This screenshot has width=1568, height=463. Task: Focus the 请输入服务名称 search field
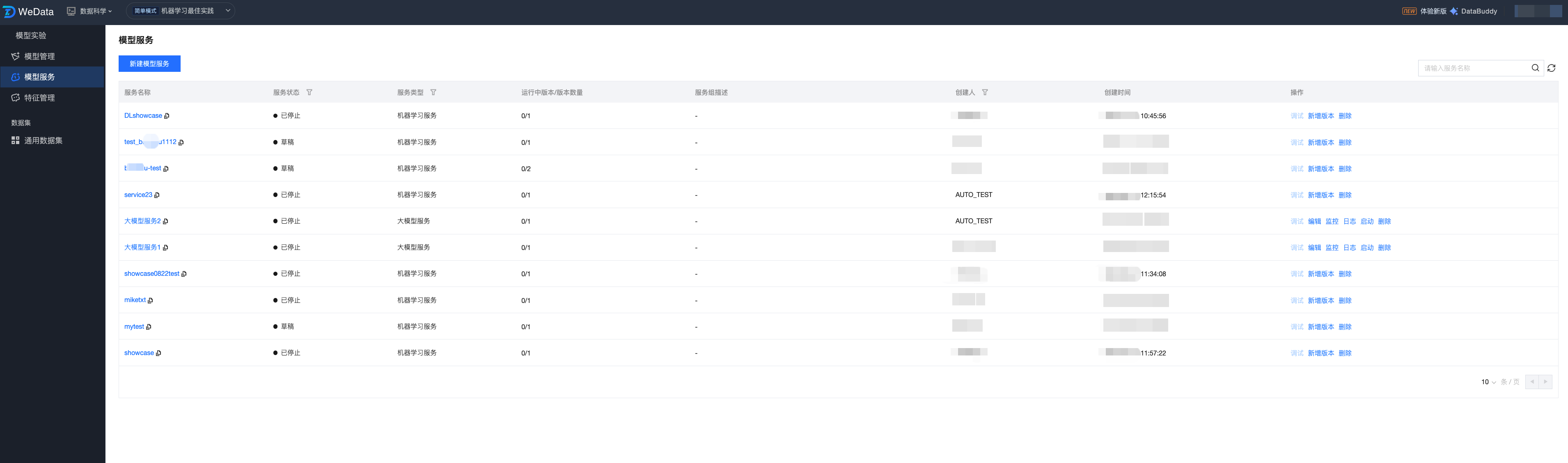[1473, 68]
